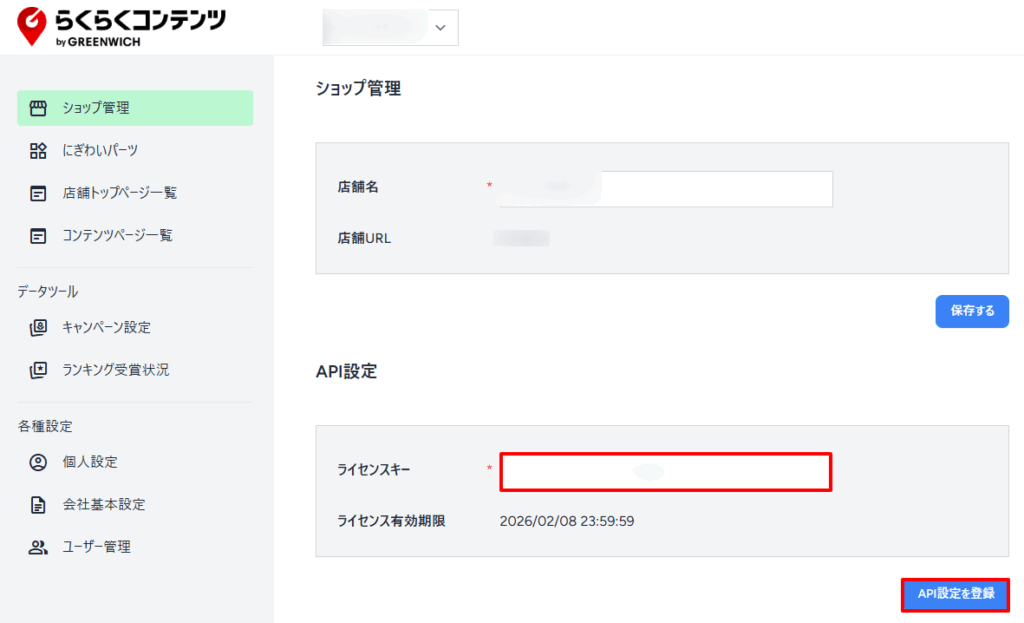Click the API設定を登録 button
Viewport: 1024px width, 623px height.
955,594
